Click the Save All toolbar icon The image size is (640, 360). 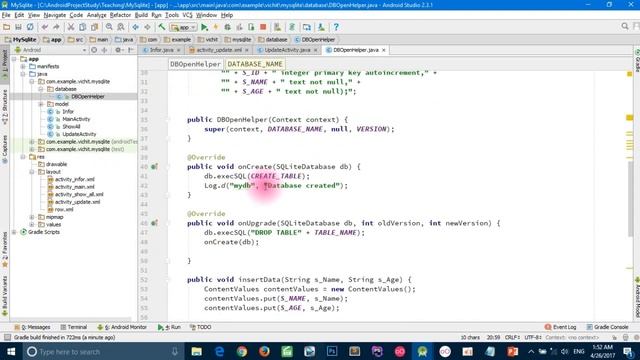click(x=18, y=27)
